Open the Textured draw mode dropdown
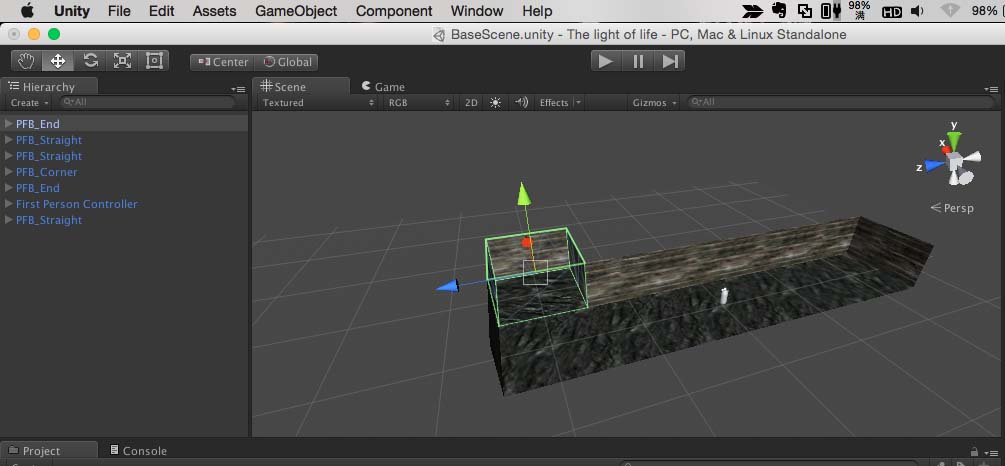This screenshot has height=466, width=1005. (x=317, y=103)
